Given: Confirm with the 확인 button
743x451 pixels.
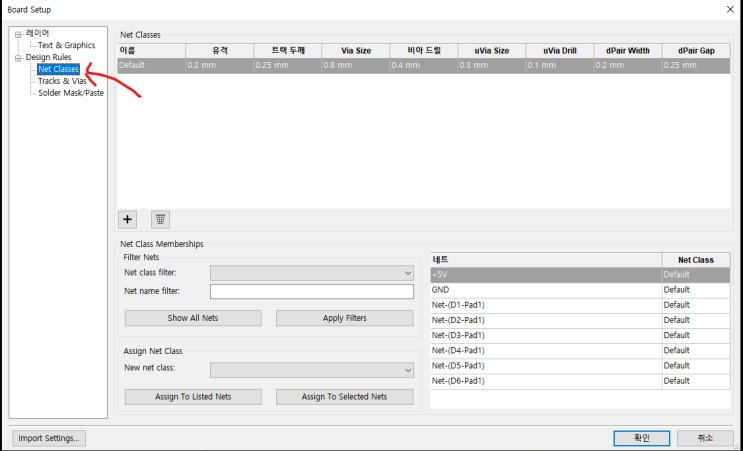Looking at the screenshot, I should pos(642,438).
